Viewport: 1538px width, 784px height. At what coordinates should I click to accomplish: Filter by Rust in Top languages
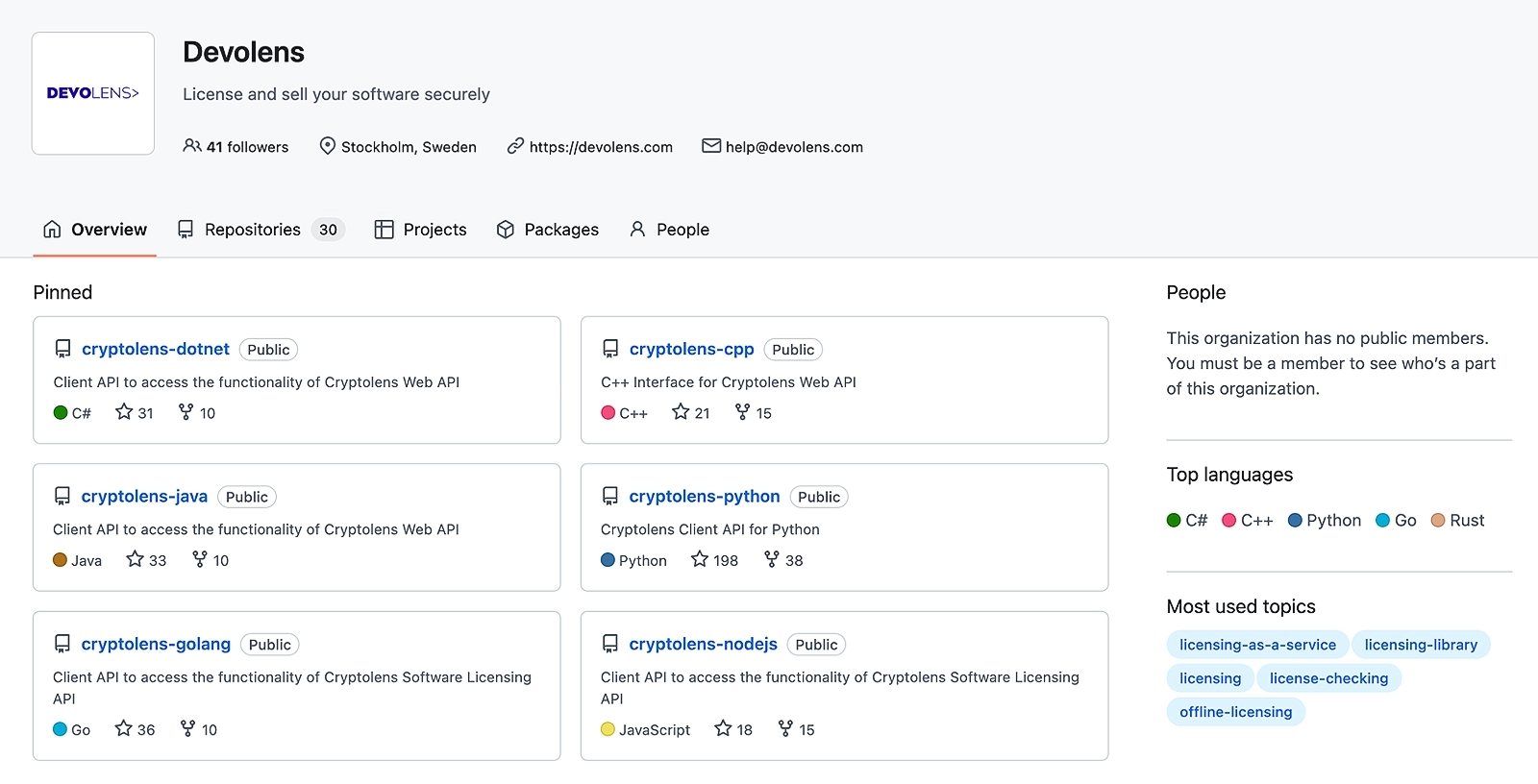(1458, 520)
